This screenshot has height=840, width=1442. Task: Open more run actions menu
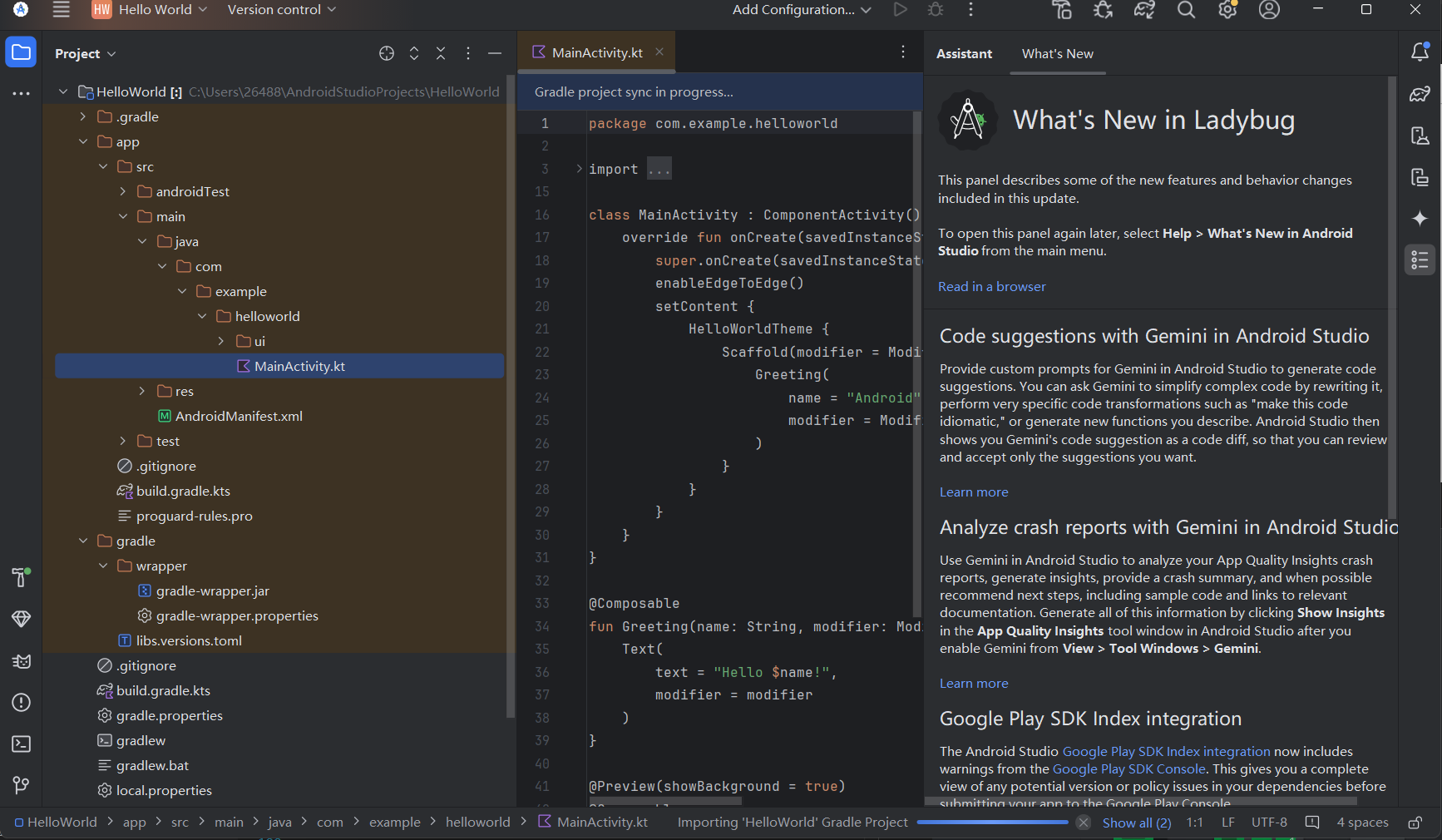click(x=970, y=10)
